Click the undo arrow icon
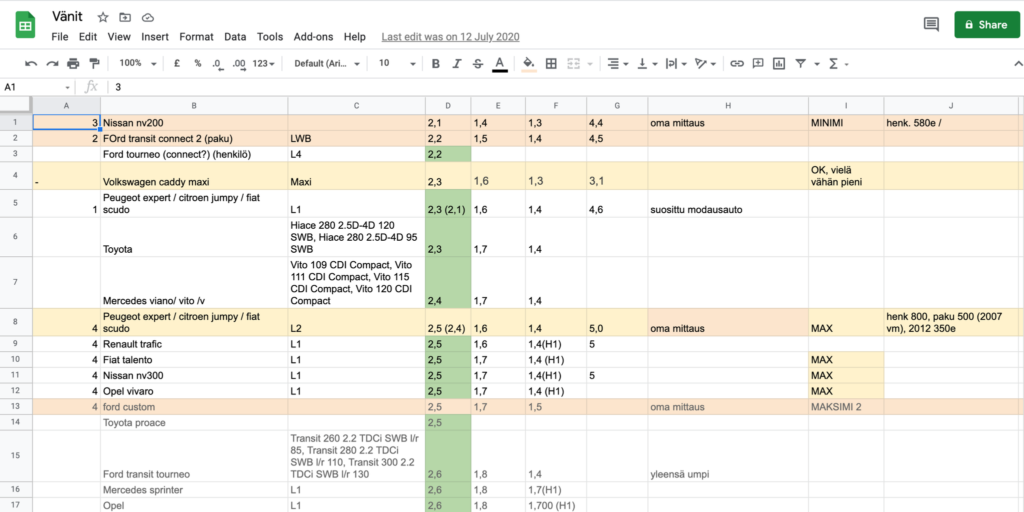 pyautogui.click(x=31, y=63)
